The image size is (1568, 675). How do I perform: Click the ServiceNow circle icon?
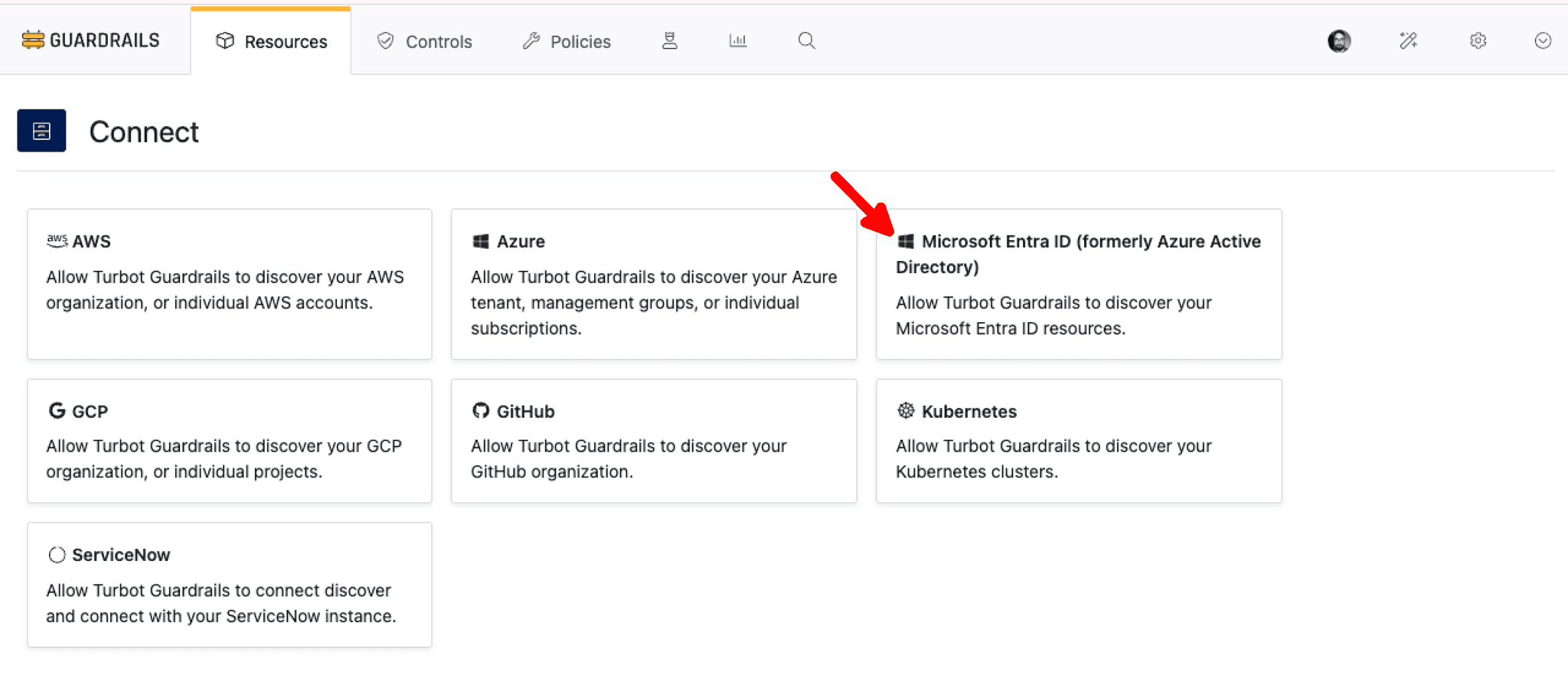pyautogui.click(x=57, y=555)
